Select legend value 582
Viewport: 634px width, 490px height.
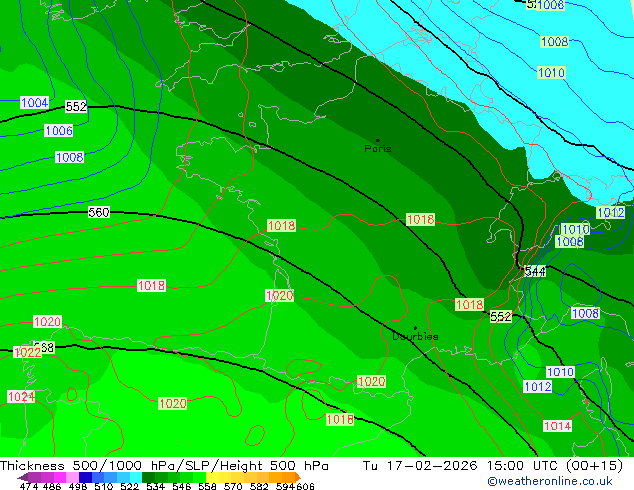[x=259, y=486]
